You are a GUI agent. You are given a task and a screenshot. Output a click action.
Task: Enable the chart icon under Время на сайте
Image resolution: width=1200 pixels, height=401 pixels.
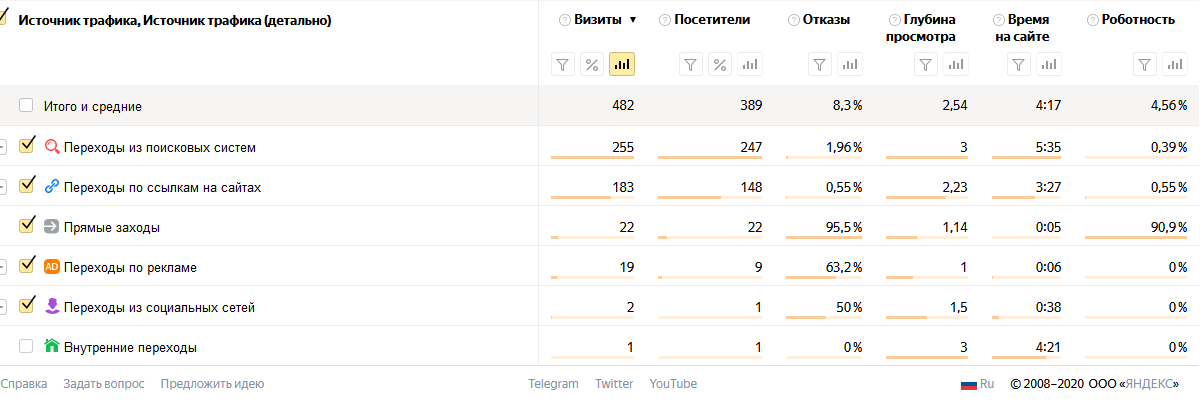point(1047,65)
